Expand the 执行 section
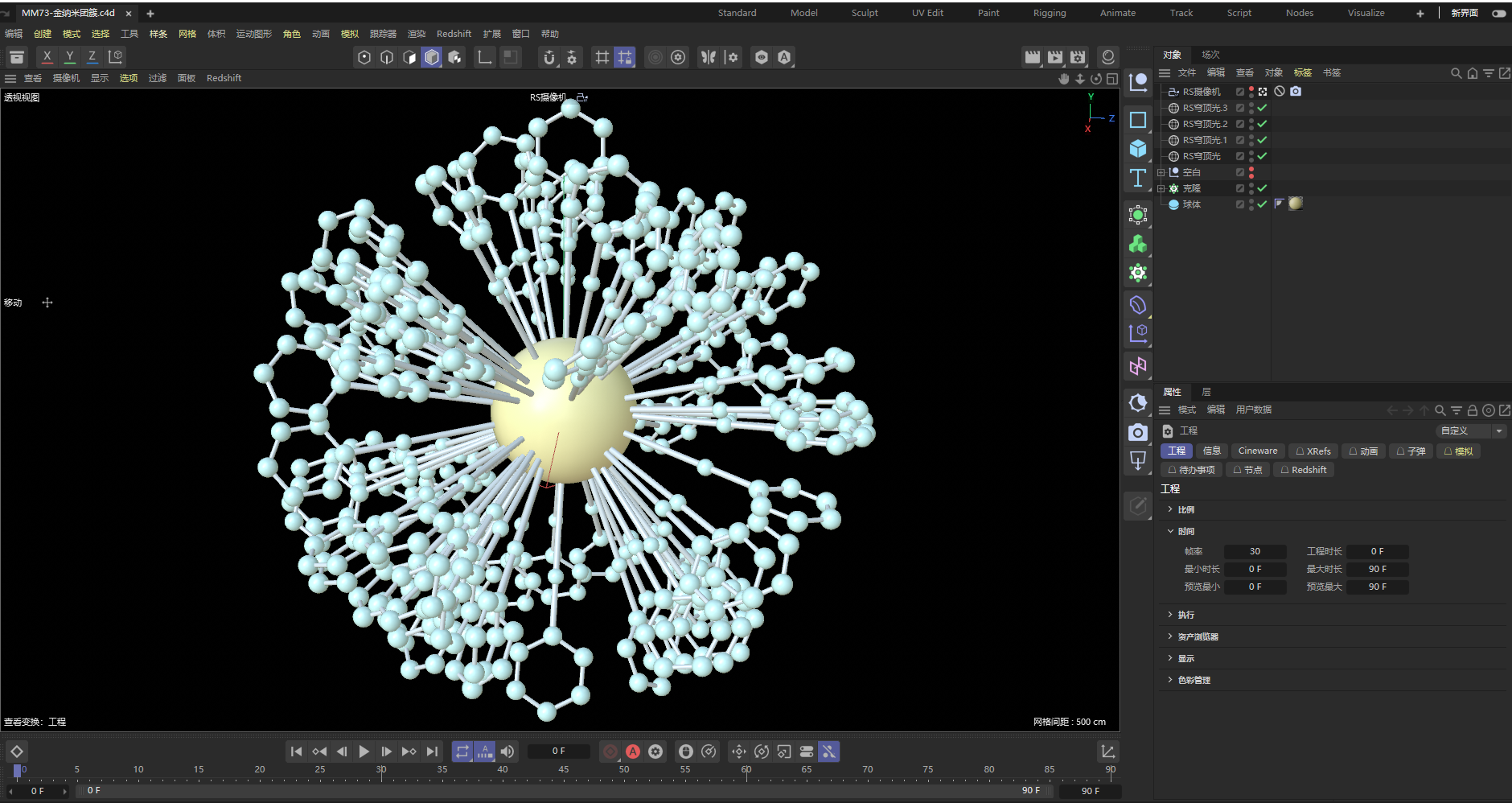 pos(1170,615)
